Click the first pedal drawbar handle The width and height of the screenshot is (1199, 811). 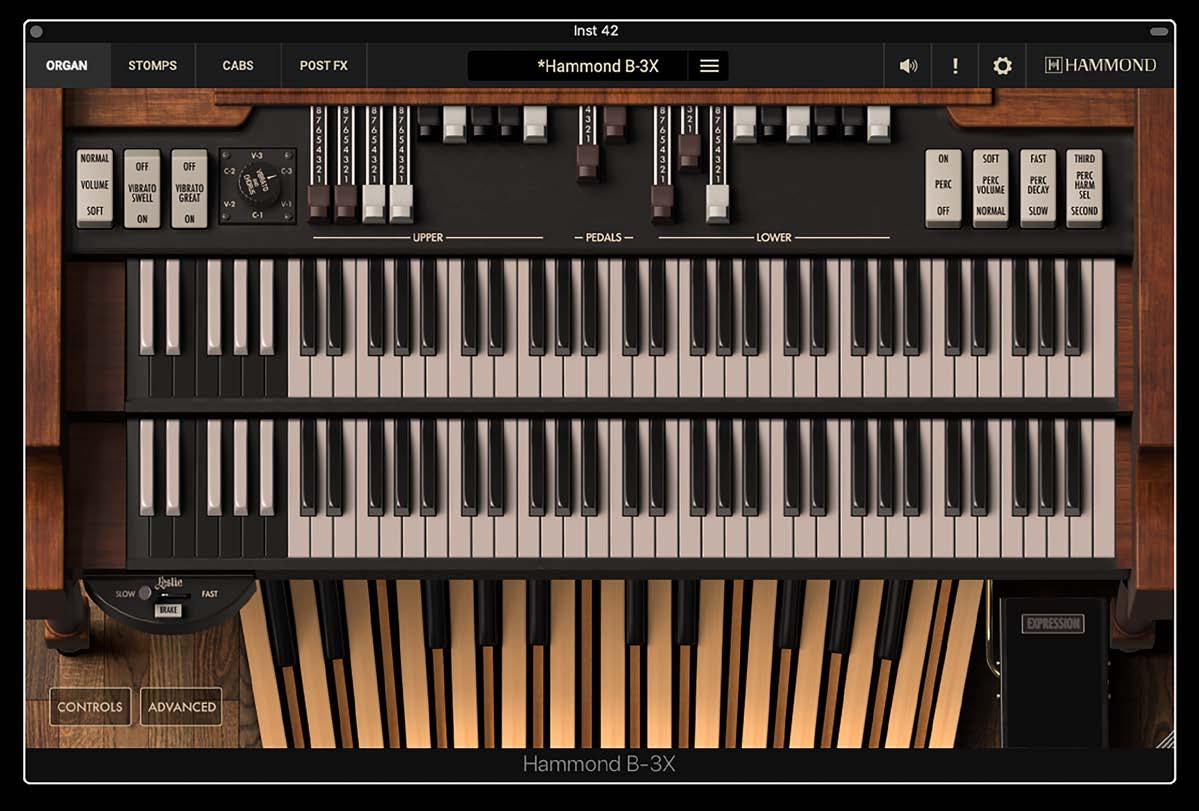point(587,162)
